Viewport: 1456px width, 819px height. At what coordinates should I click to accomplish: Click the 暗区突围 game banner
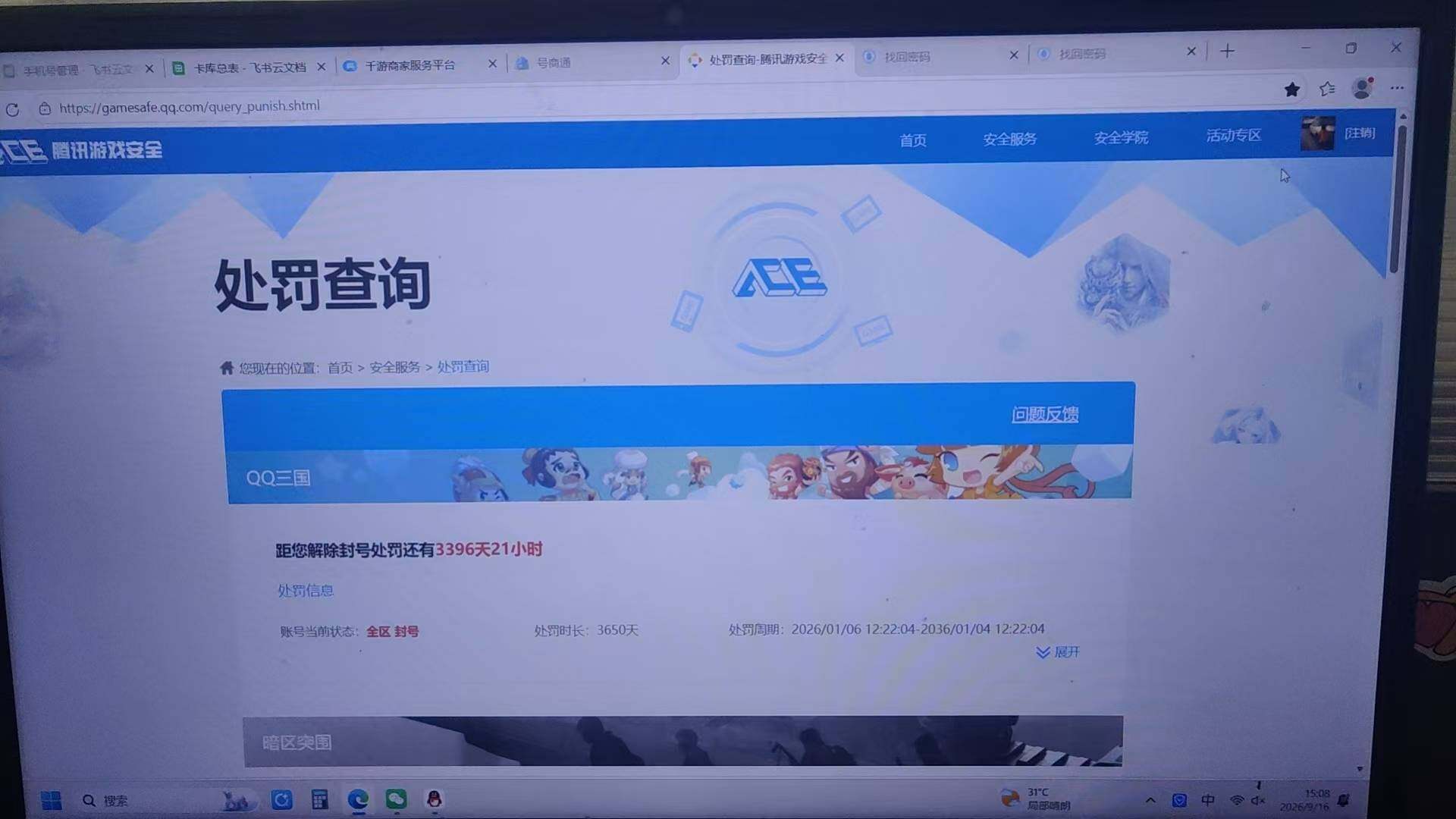point(682,742)
